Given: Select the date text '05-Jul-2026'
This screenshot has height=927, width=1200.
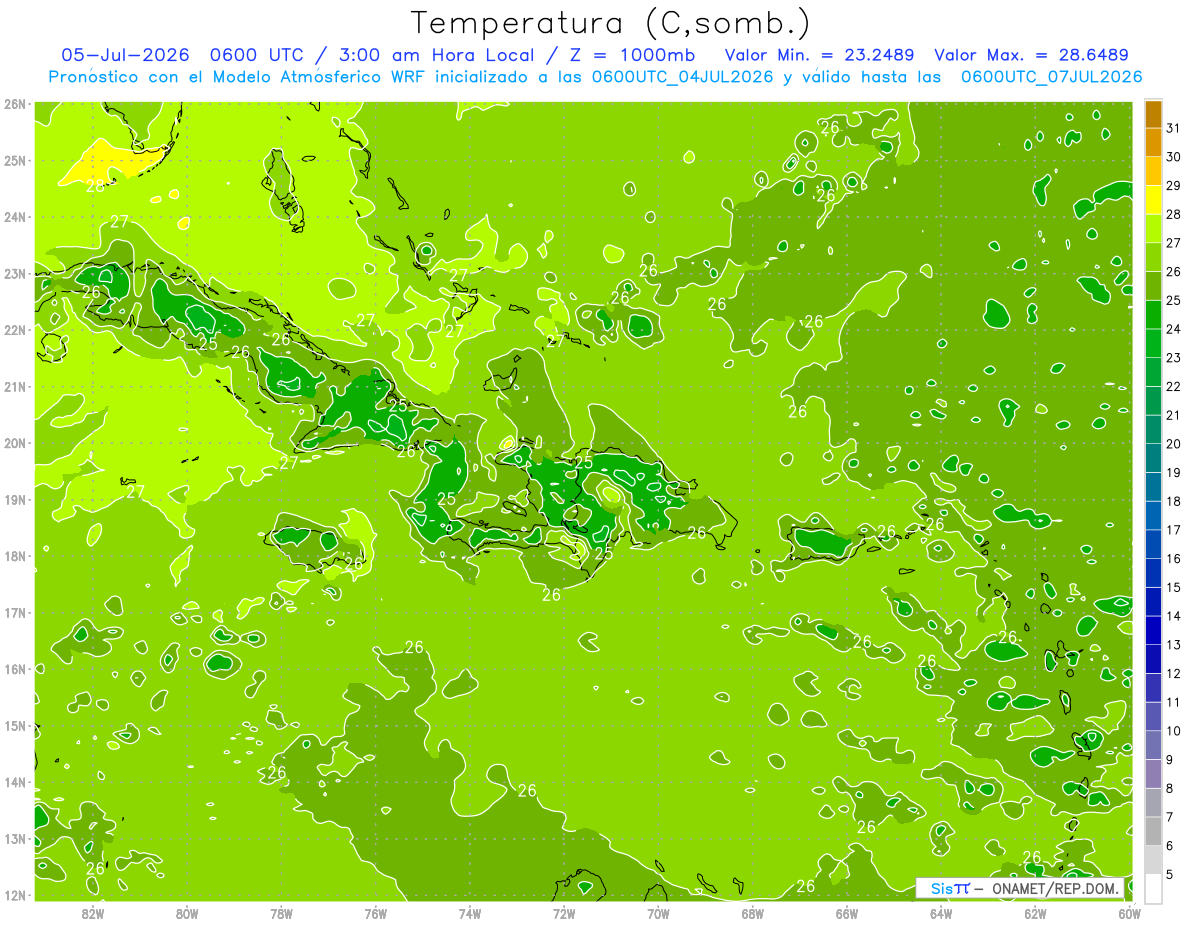Looking at the screenshot, I should pyautogui.click(x=126, y=55).
